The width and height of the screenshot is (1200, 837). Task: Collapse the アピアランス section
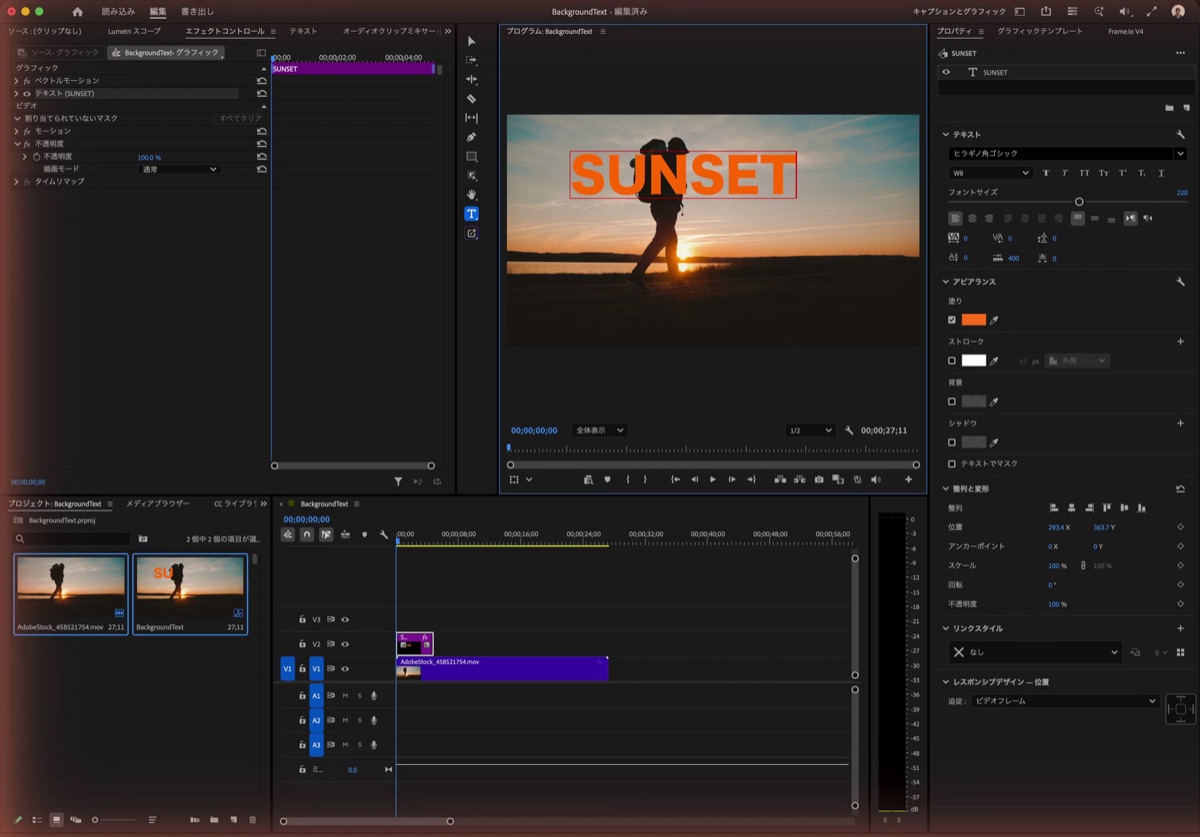945,282
